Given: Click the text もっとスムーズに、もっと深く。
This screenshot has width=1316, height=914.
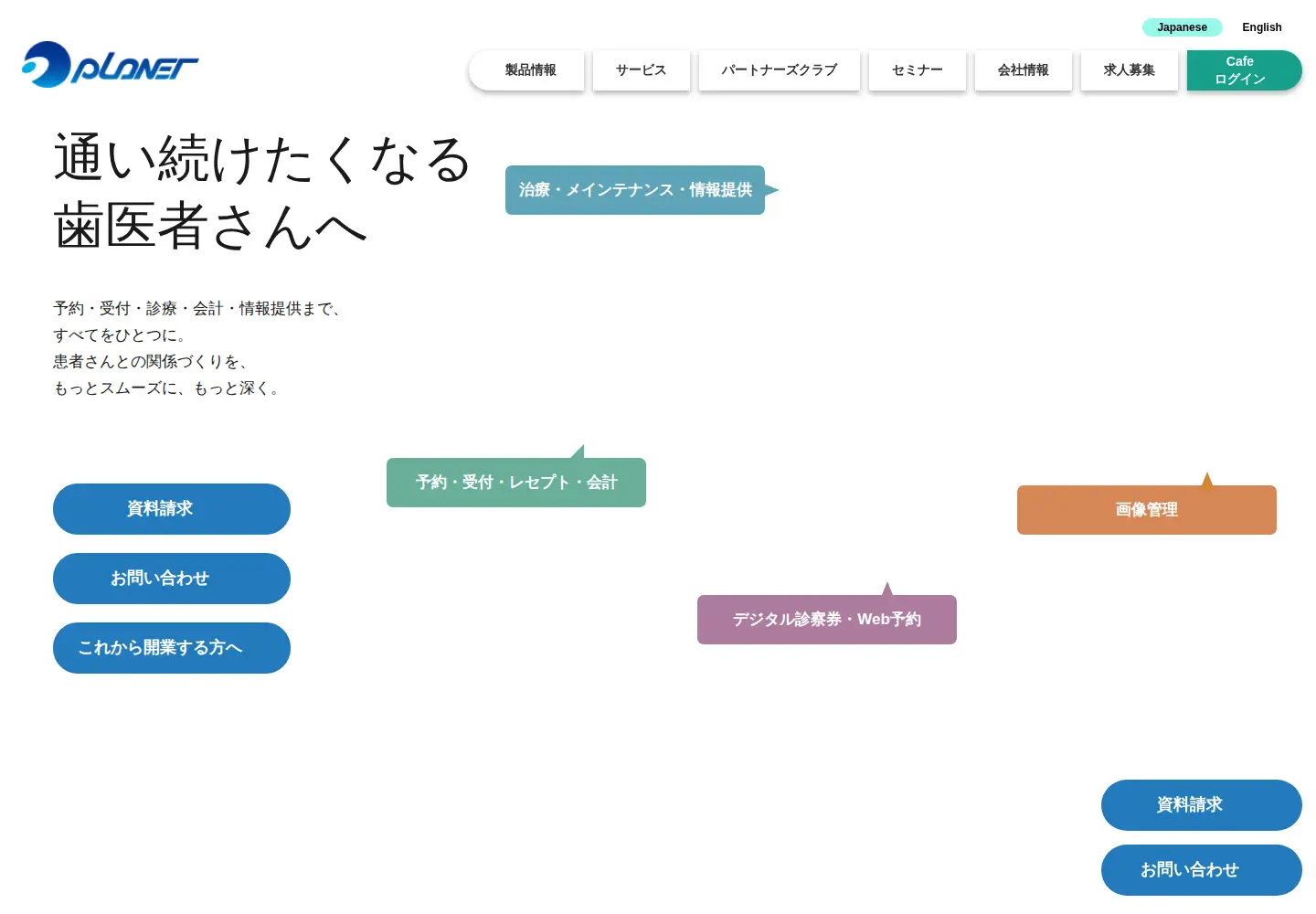Looking at the screenshot, I should 166,388.
